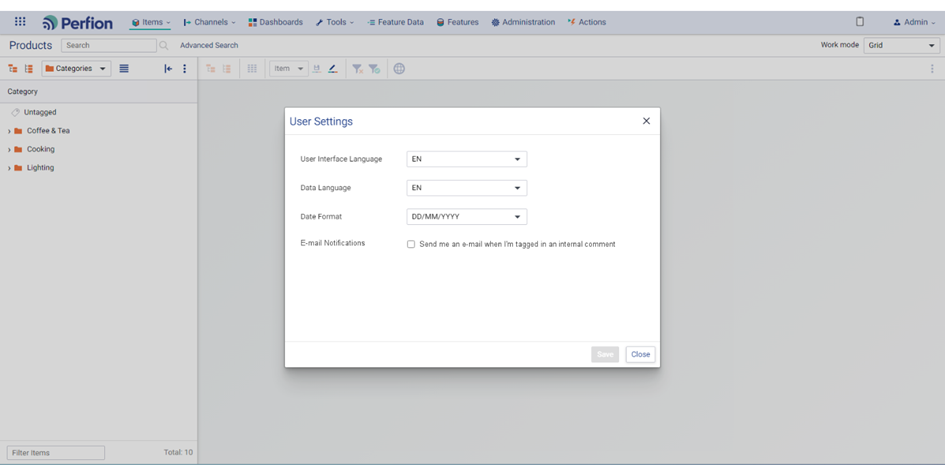Click the pencil edit icon in toolbar
This screenshot has width=945, height=475.
(333, 69)
